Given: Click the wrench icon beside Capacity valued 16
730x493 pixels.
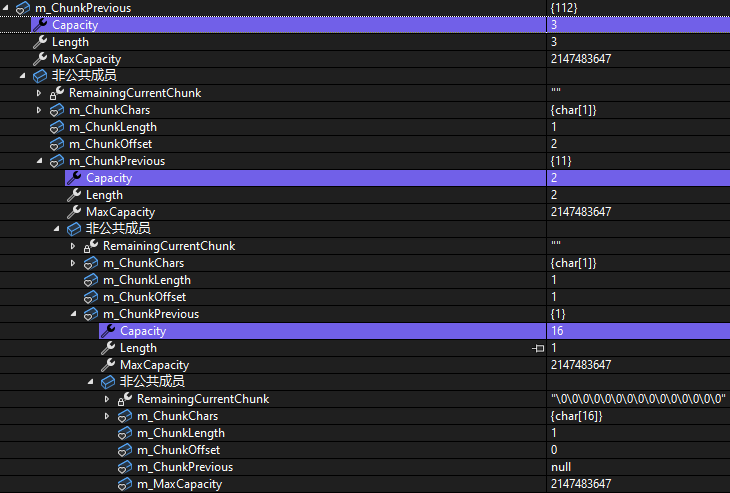Looking at the screenshot, I should click(108, 331).
